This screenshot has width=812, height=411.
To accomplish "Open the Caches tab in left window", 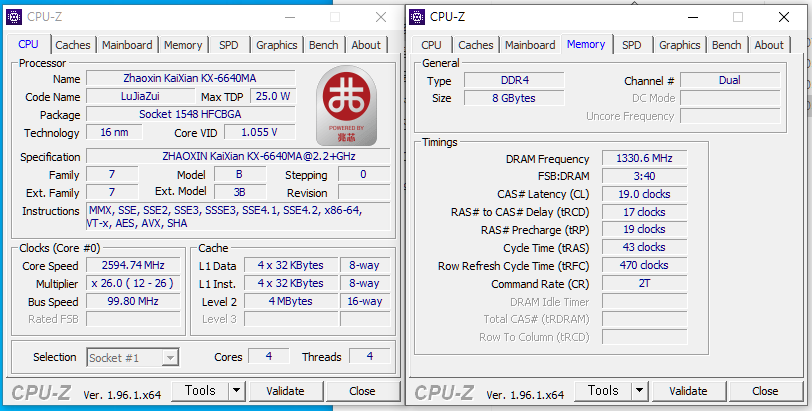I will [x=72, y=45].
